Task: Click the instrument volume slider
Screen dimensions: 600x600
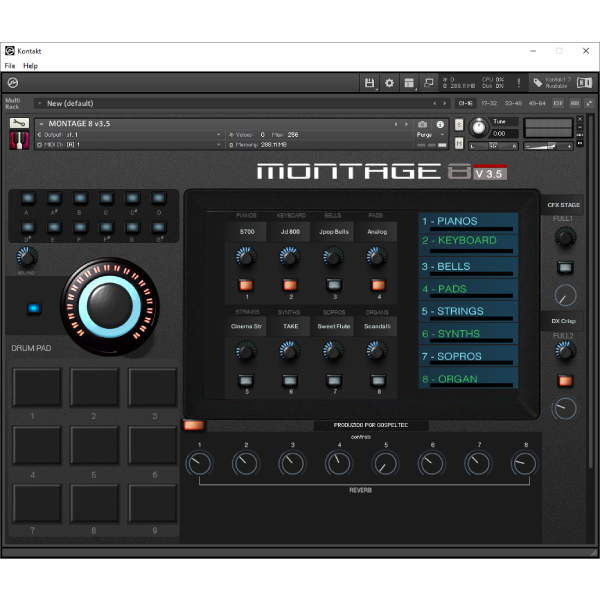Action: [548, 146]
